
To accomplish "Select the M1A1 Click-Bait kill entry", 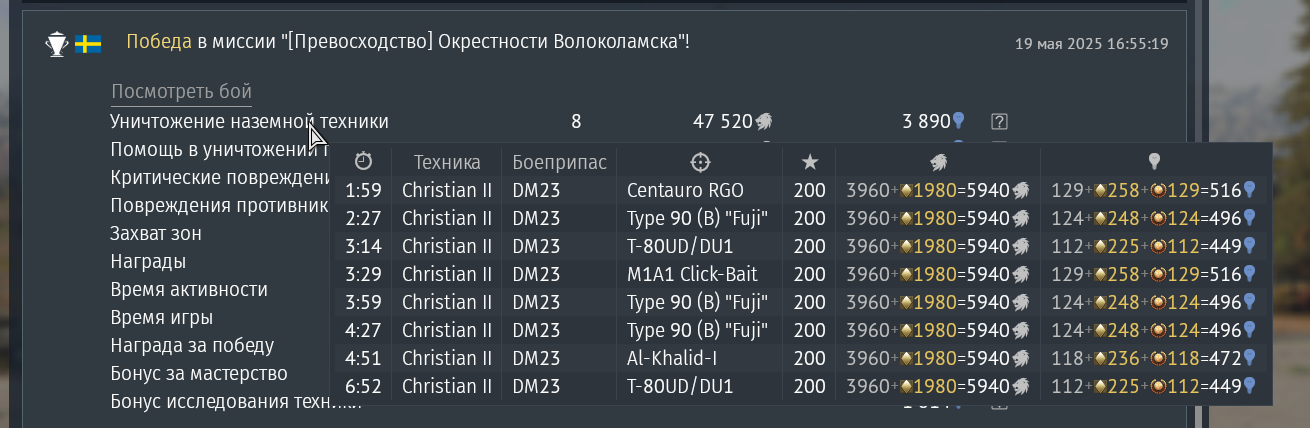I will point(692,274).
